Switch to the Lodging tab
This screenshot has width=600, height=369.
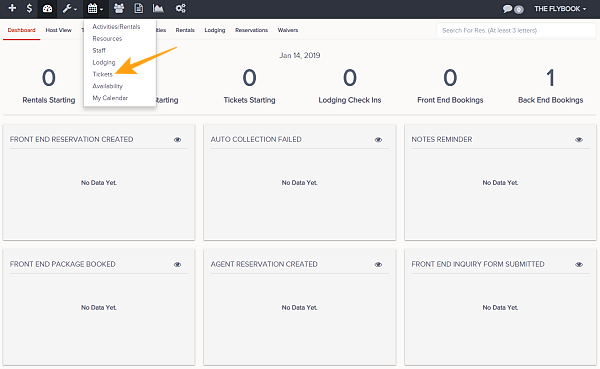pos(215,30)
